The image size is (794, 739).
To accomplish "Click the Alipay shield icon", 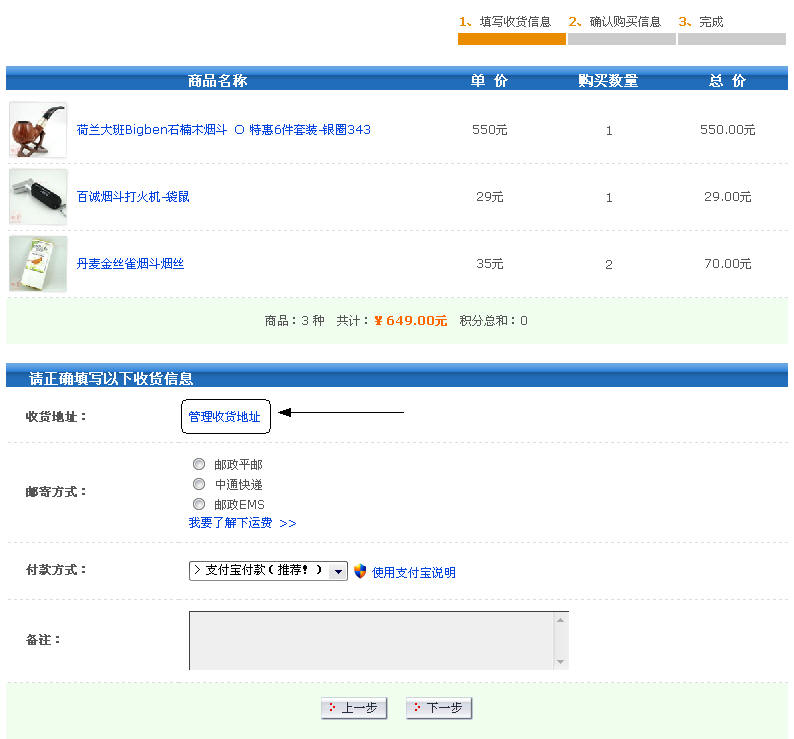I will (360, 571).
